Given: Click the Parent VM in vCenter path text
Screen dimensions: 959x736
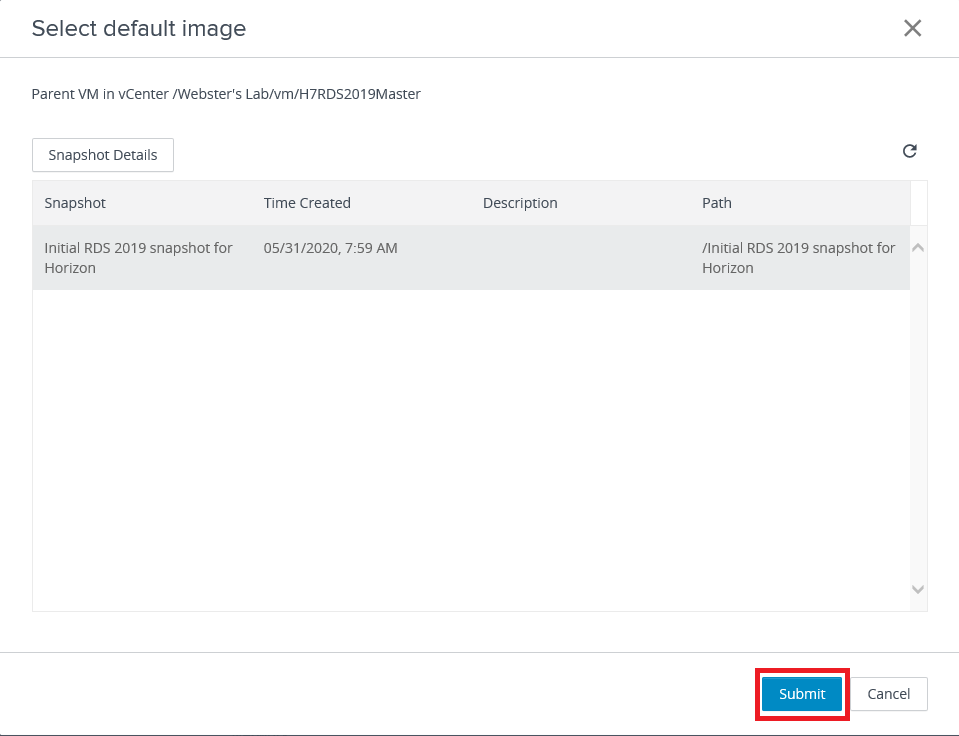Looking at the screenshot, I should (x=226, y=94).
